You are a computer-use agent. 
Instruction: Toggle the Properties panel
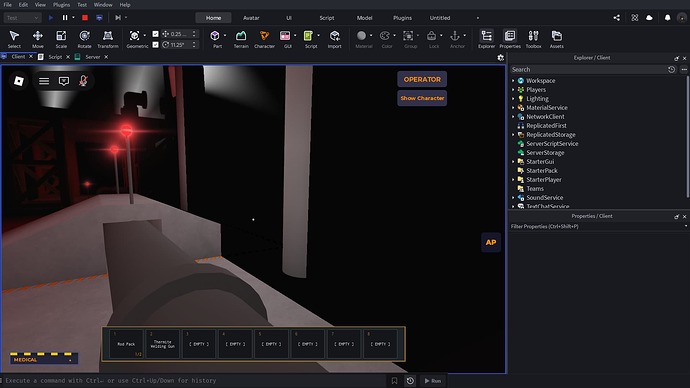pos(510,39)
